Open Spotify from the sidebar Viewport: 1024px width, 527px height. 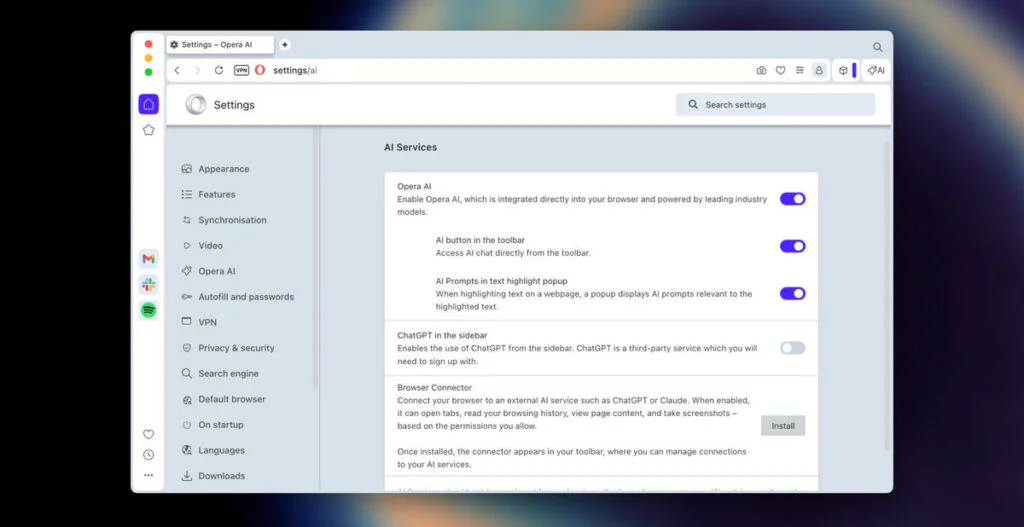click(x=149, y=310)
